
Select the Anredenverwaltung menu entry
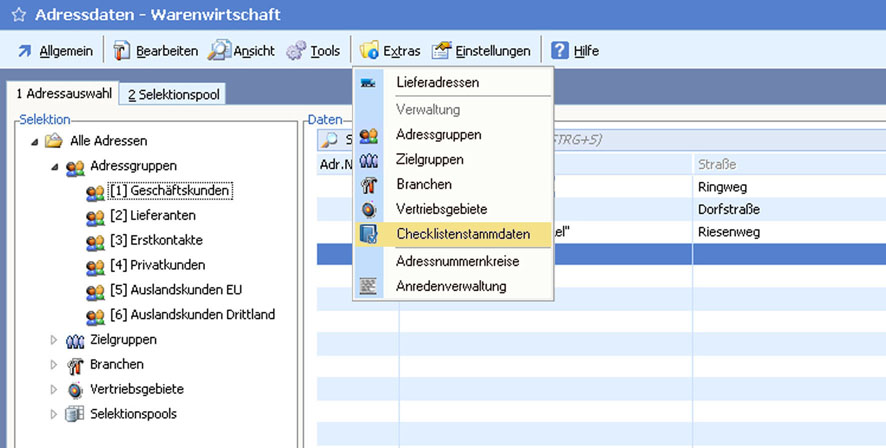(450, 286)
